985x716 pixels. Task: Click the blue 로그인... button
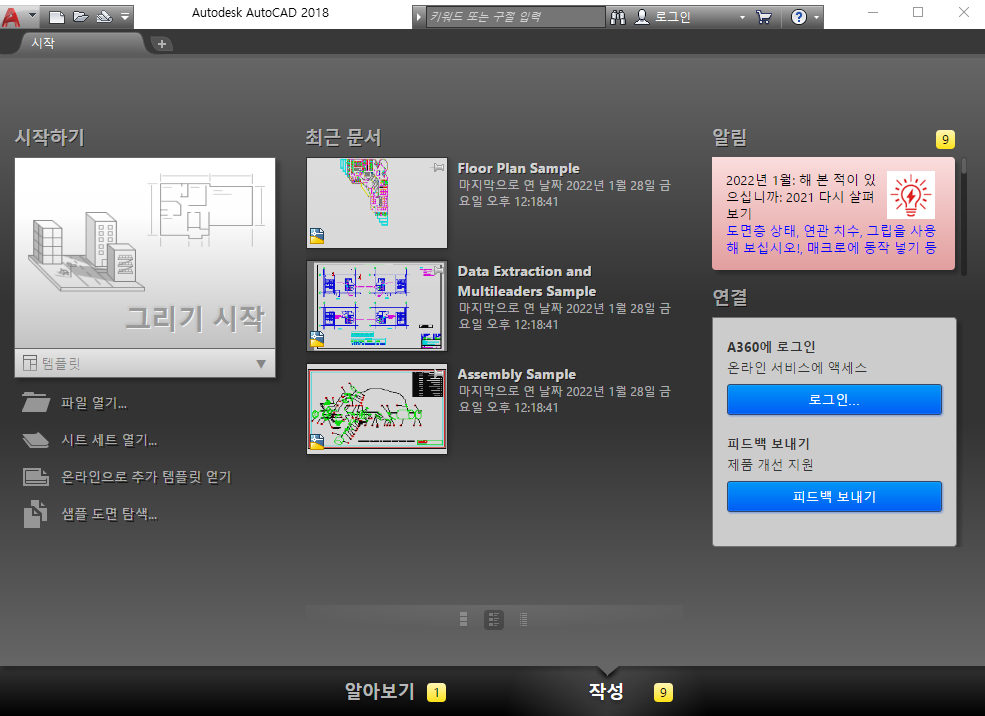click(x=834, y=399)
